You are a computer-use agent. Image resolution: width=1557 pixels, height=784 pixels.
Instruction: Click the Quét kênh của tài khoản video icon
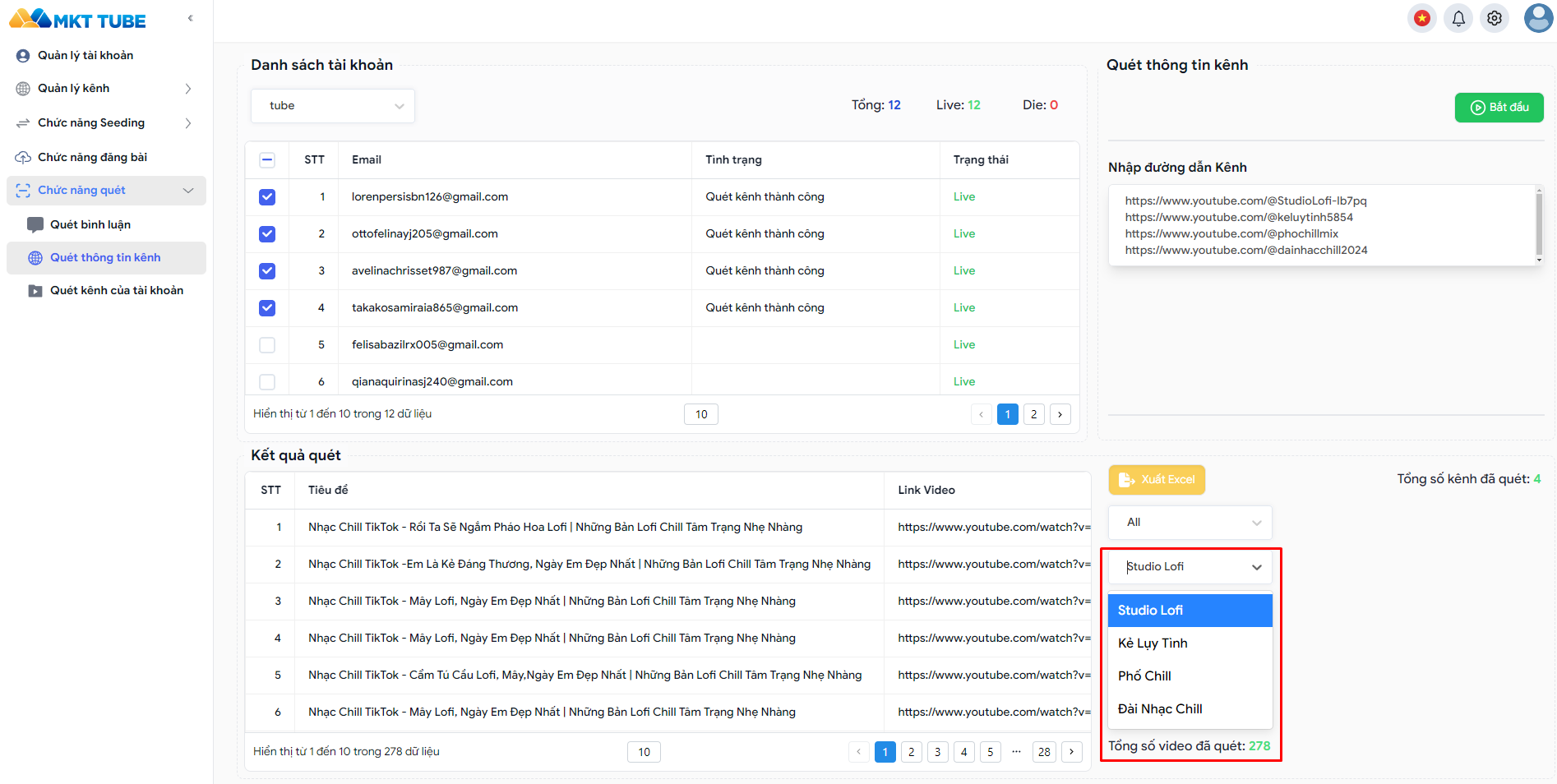pyautogui.click(x=35, y=291)
